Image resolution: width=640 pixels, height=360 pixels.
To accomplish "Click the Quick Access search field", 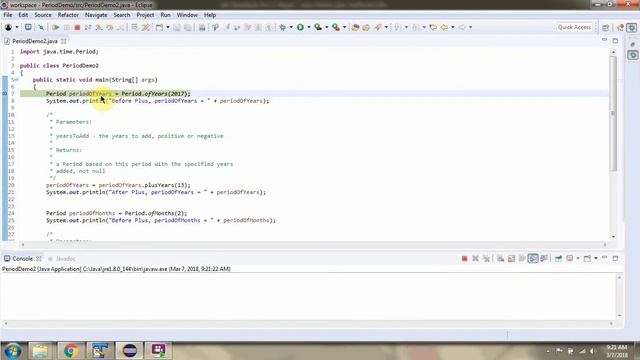I will pos(574,27).
